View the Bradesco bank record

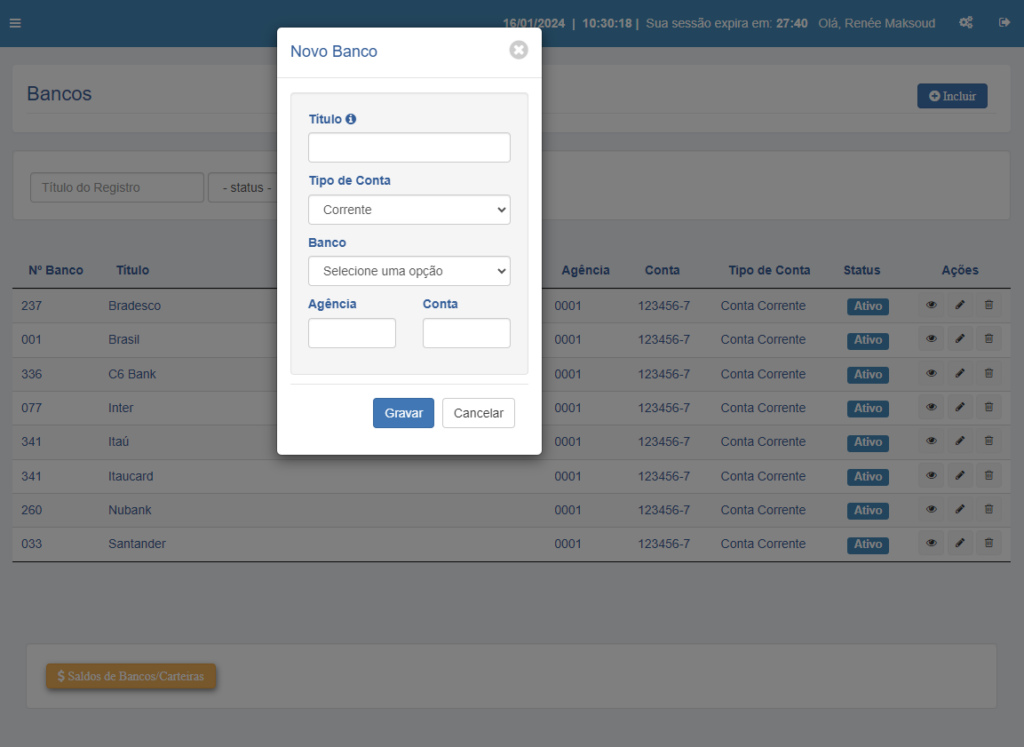[931, 305]
